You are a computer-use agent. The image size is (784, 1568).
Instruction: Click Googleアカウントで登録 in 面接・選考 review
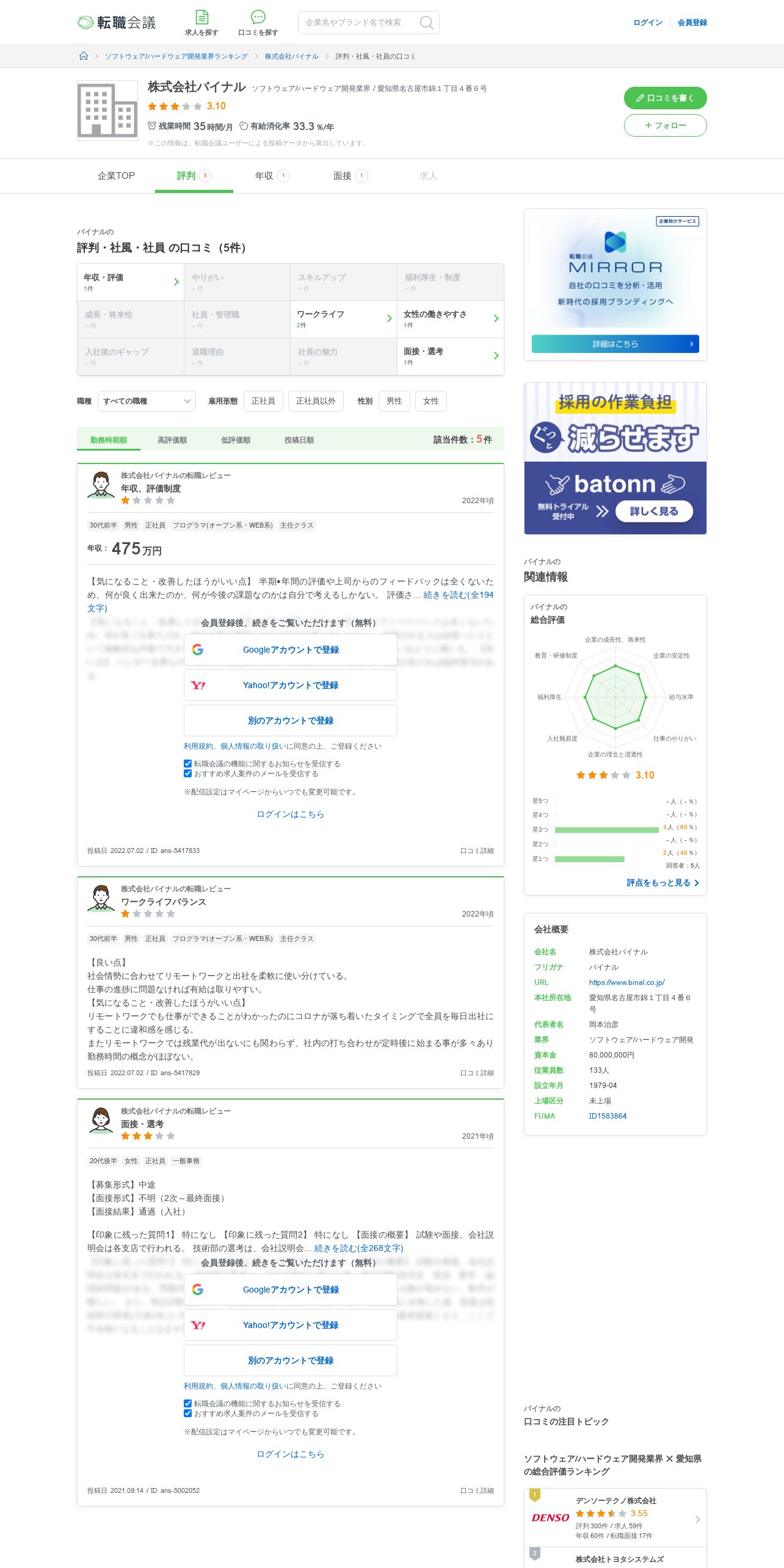pos(291,1290)
